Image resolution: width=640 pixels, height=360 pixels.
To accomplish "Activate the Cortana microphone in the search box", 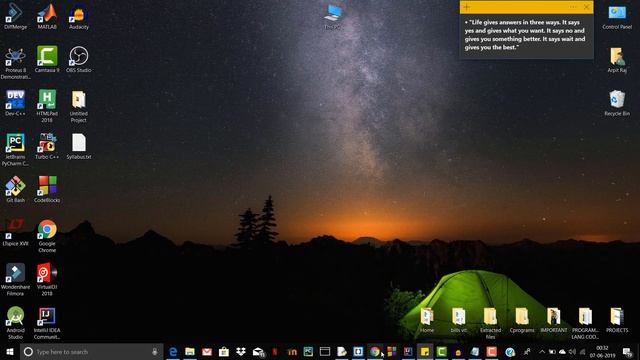I will click(x=155, y=351).
